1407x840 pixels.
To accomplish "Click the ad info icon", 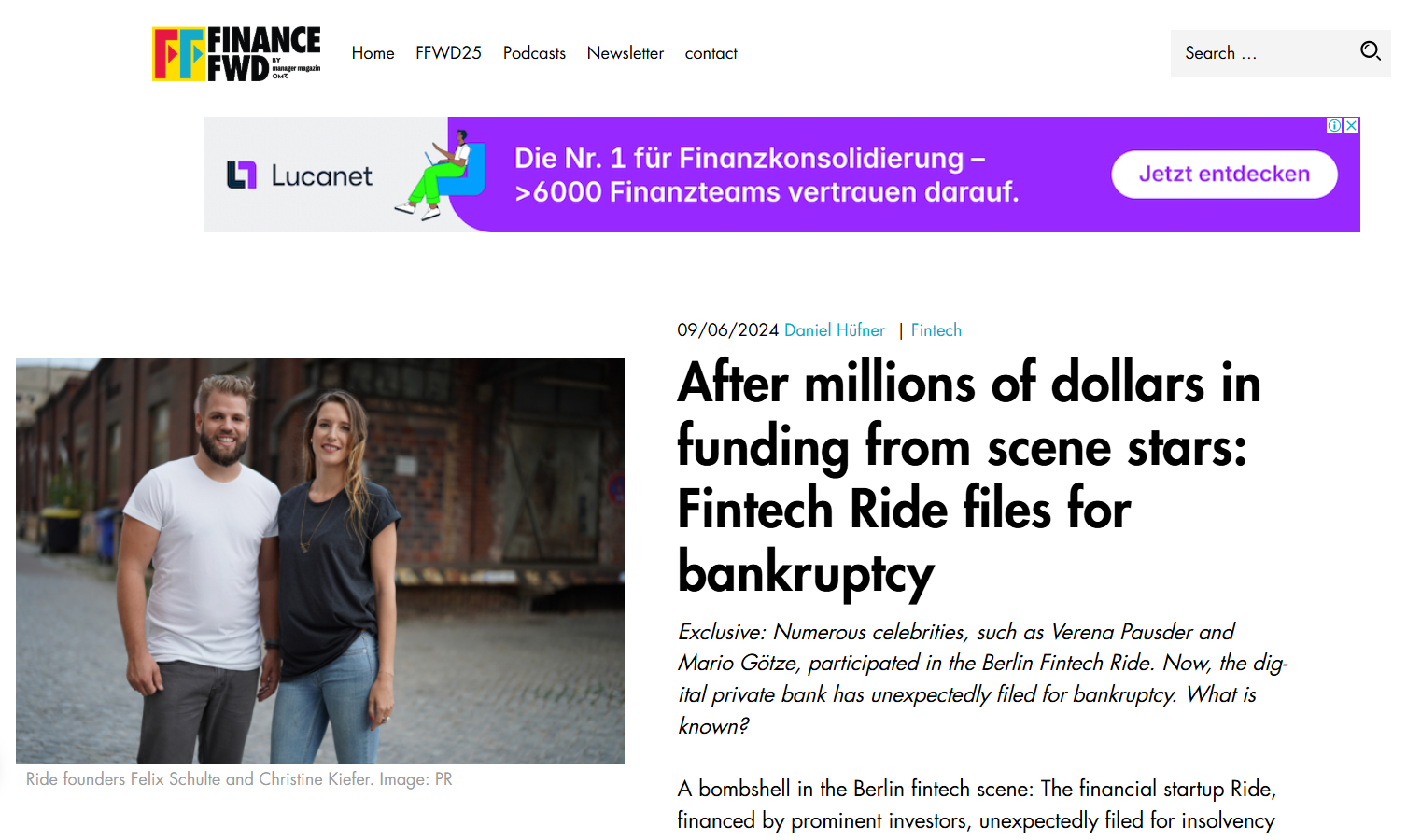I will tap(1335, 125).
